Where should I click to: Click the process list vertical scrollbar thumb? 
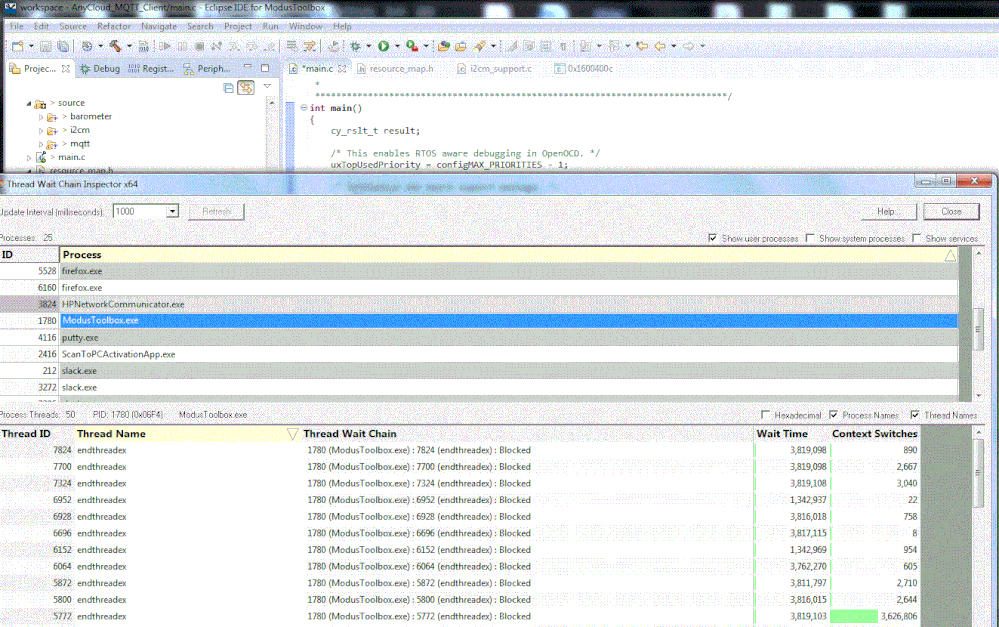pos(978,329)
